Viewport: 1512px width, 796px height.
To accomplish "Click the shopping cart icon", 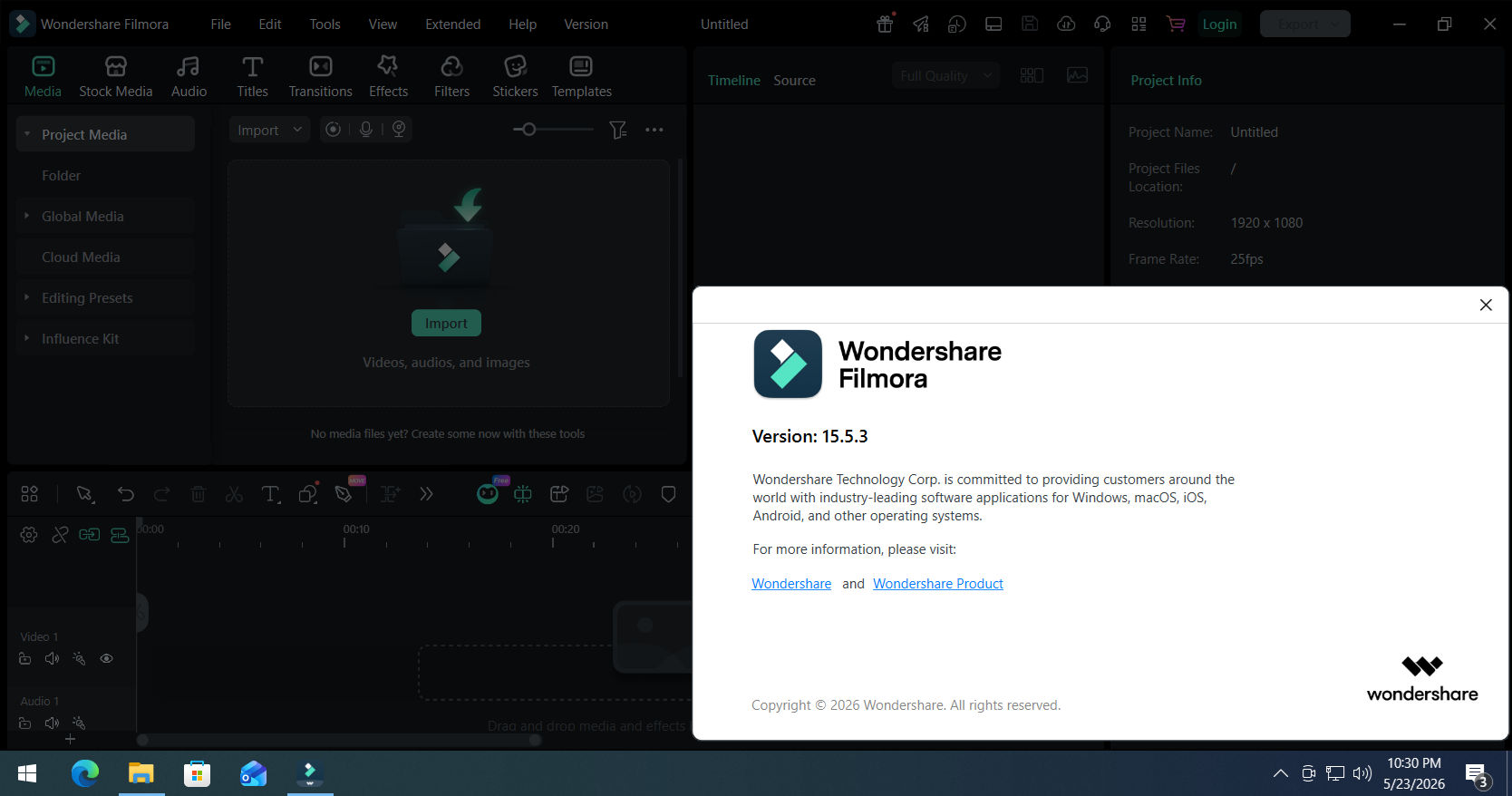I will (1176, 24).
